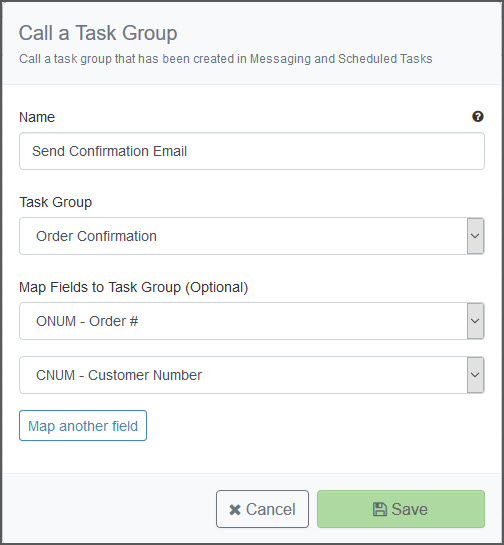Screen dimensions: 504x545
Task: Click the Task Group dropdown chevron arrow
Action: [x=475, y=236]
